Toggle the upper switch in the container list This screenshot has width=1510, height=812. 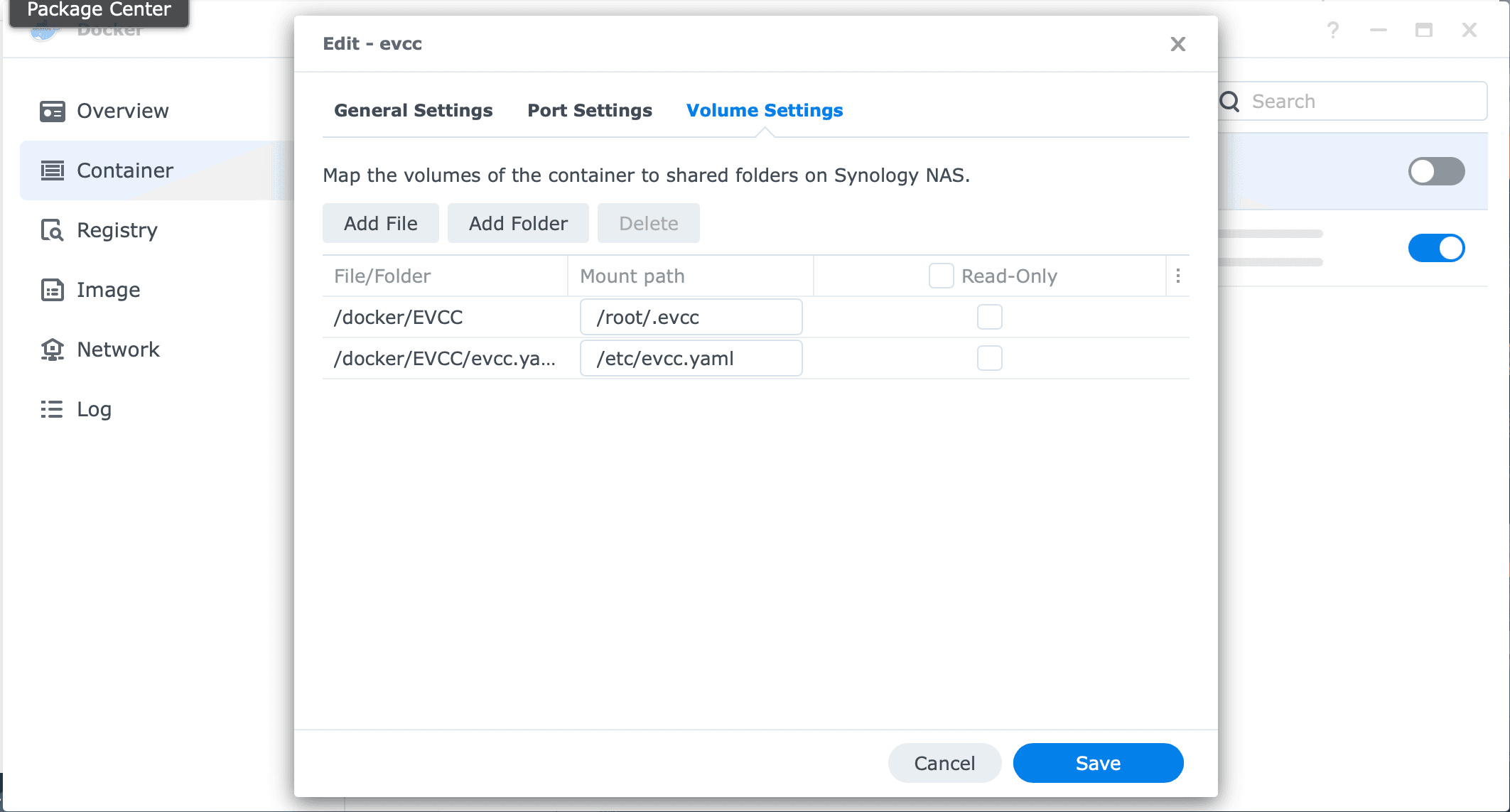point(1435,171)
